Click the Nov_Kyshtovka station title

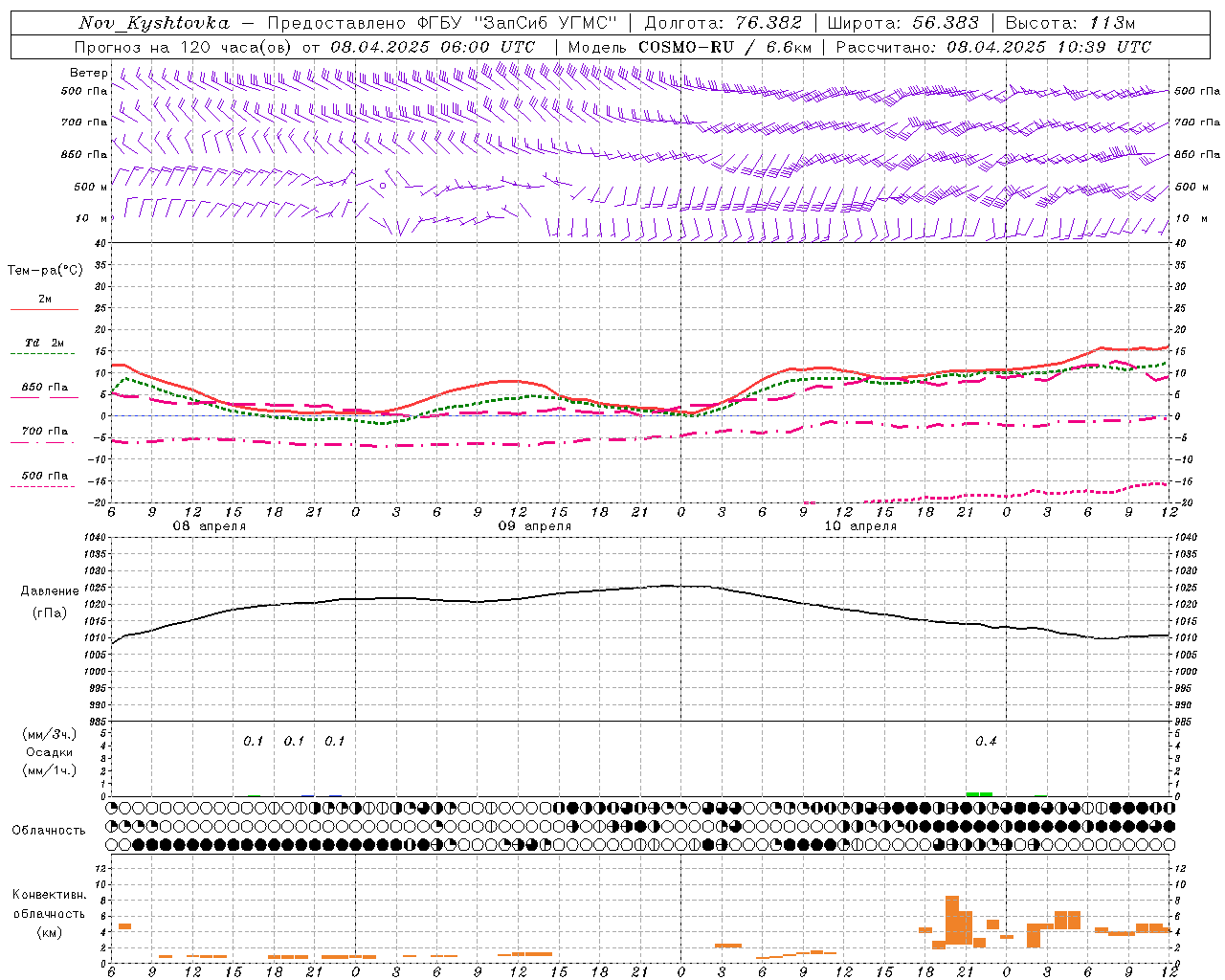154,23
